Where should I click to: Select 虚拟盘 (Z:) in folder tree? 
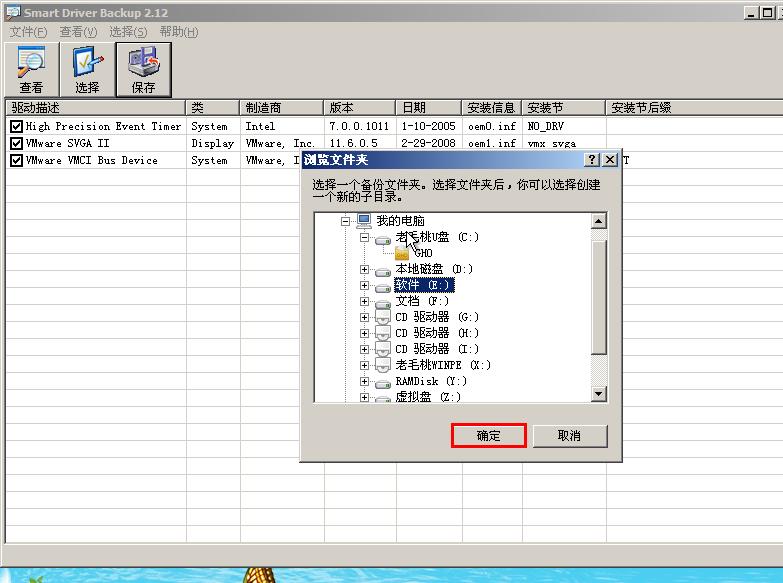point(428,397)
